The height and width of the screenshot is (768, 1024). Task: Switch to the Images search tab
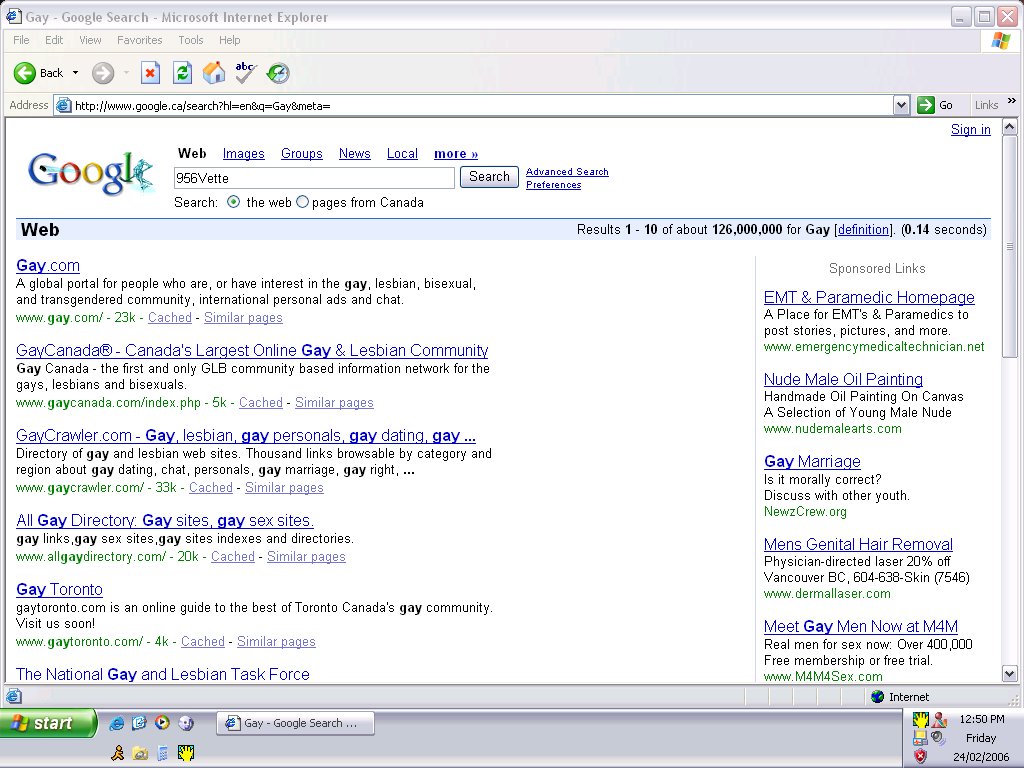(x=244, y=153)
